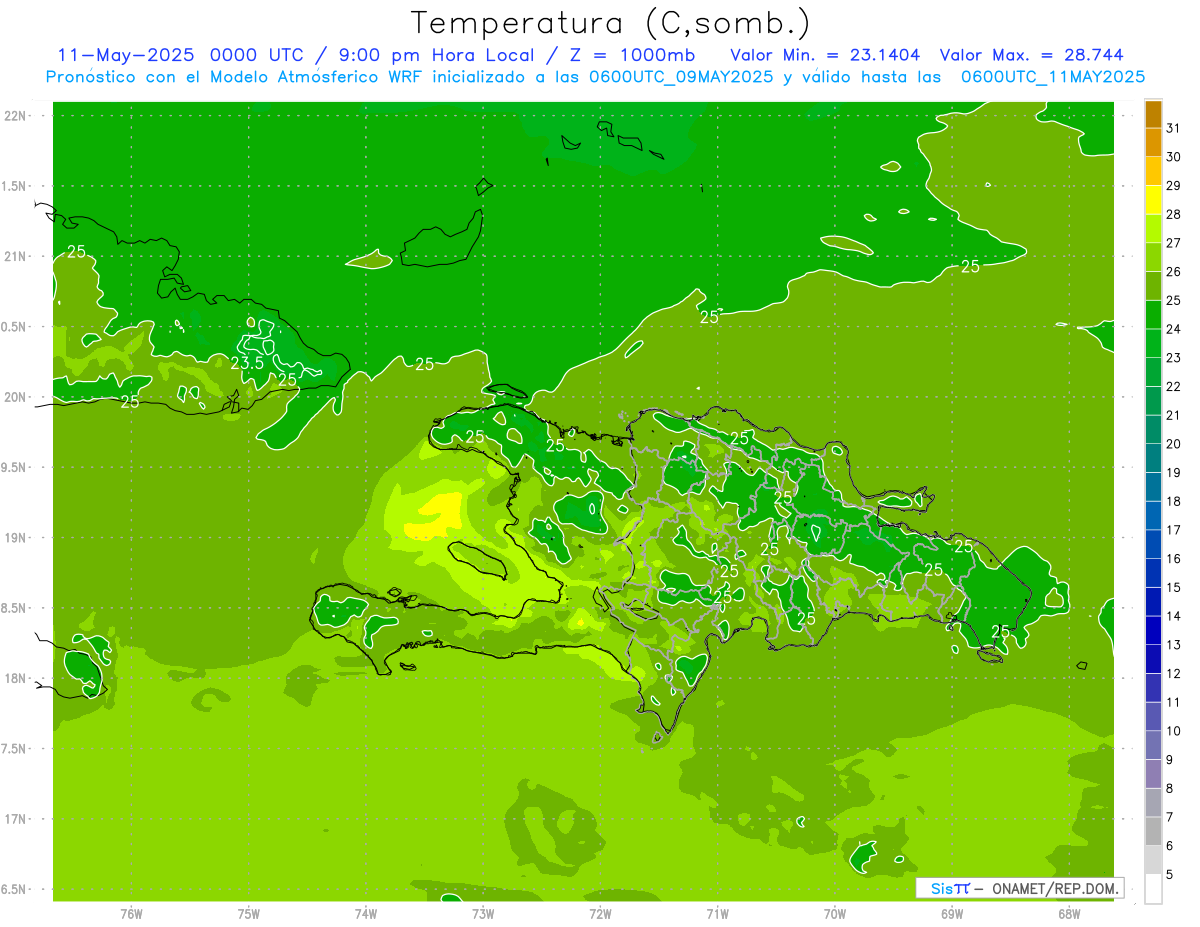Click the color scale label '18'
This screenshot has width=1200, height=927.
tap(1174, 501)
